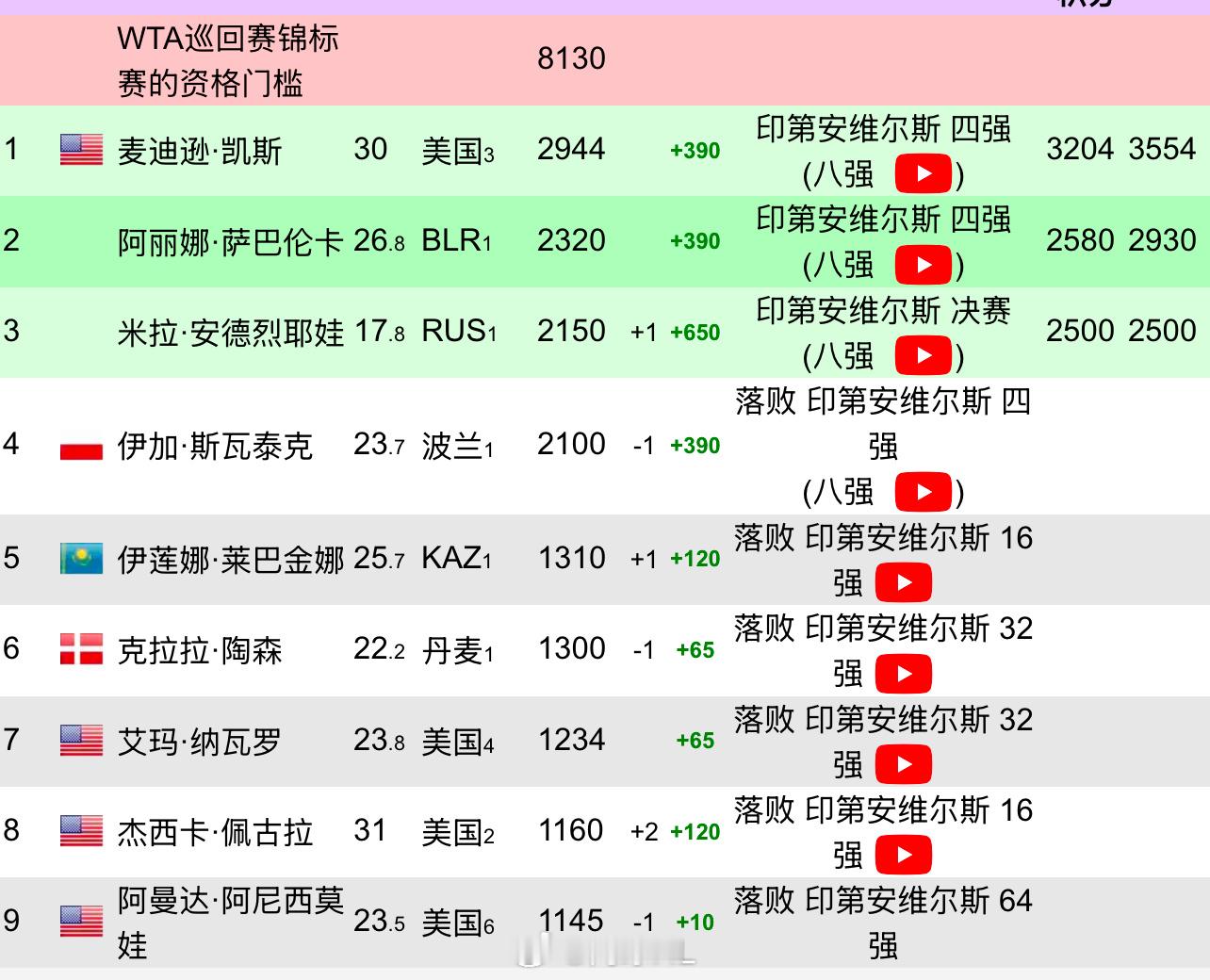
Task: Open player 伊莲娜·莱巴金娜
Action: 230,560
